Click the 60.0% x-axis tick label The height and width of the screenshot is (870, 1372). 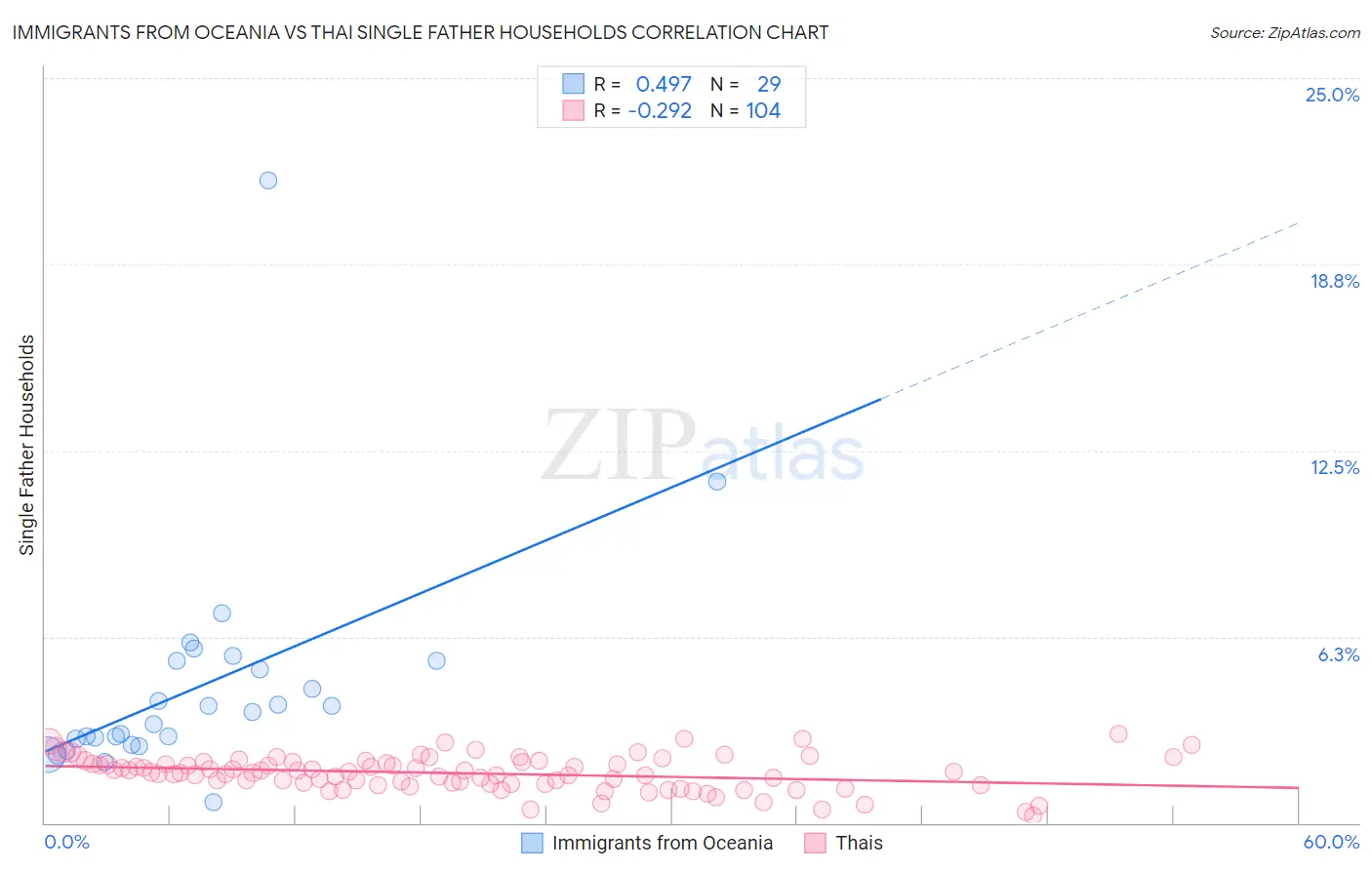(1331, 842)
